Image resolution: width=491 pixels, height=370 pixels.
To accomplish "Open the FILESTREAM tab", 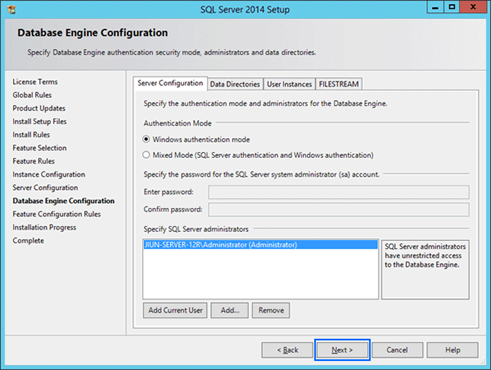I will 339,84.
